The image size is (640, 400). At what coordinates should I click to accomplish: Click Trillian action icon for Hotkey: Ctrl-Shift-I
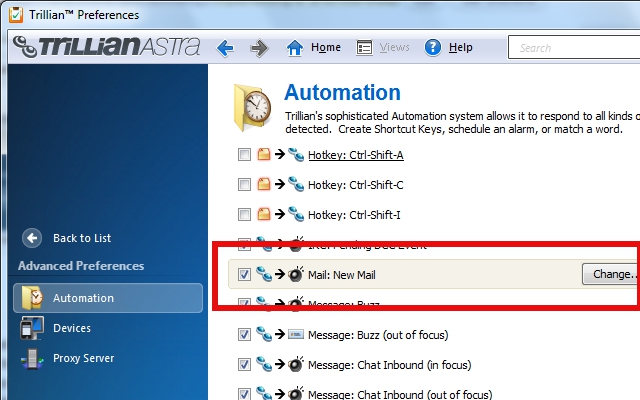[x=296, y=214]
